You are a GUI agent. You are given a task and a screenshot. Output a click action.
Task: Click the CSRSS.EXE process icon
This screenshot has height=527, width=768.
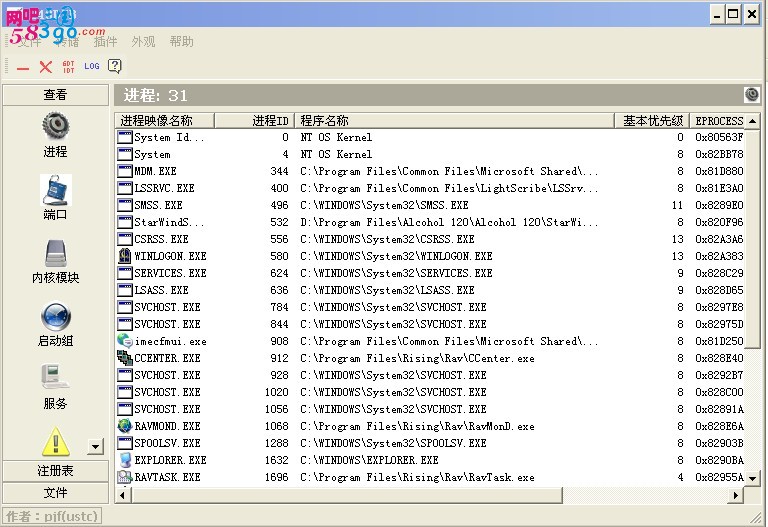pyautogui.click(x=125, y=239)
